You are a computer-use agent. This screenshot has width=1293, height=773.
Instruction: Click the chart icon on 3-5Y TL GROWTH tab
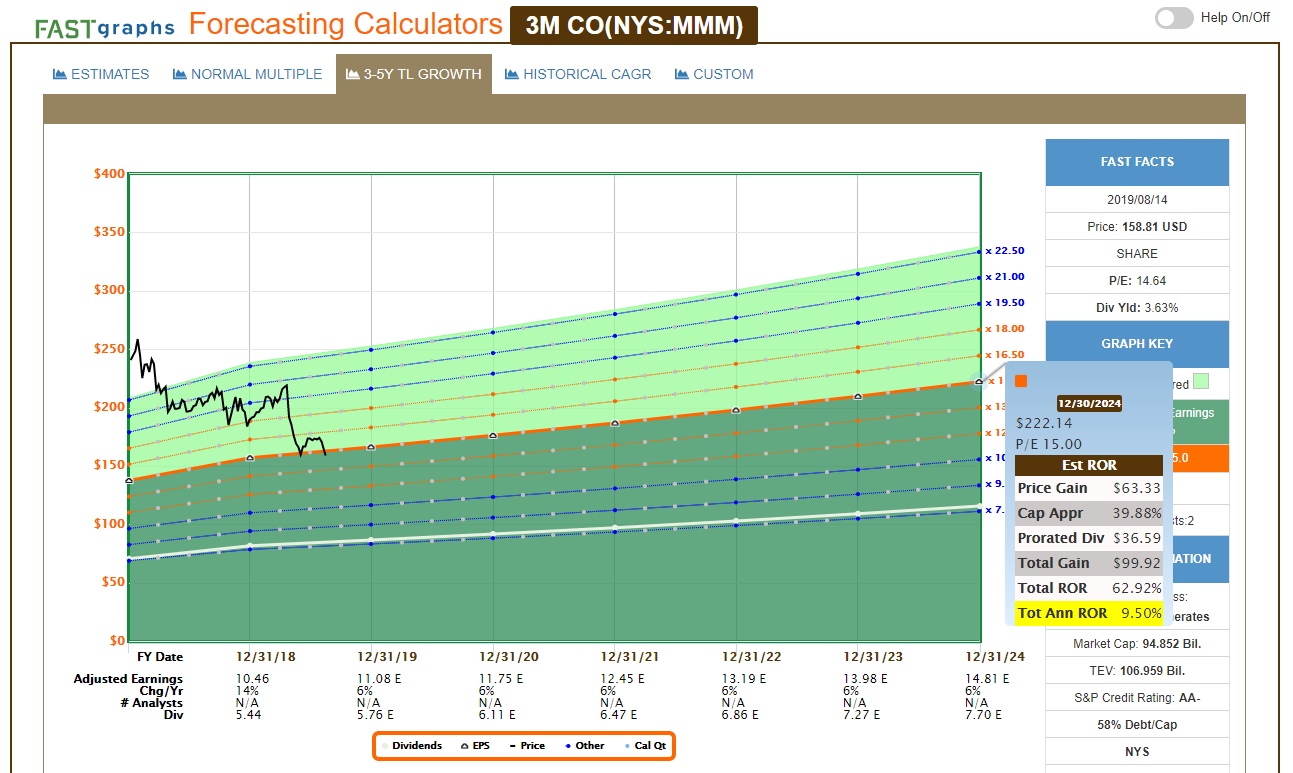click(353, 74)
